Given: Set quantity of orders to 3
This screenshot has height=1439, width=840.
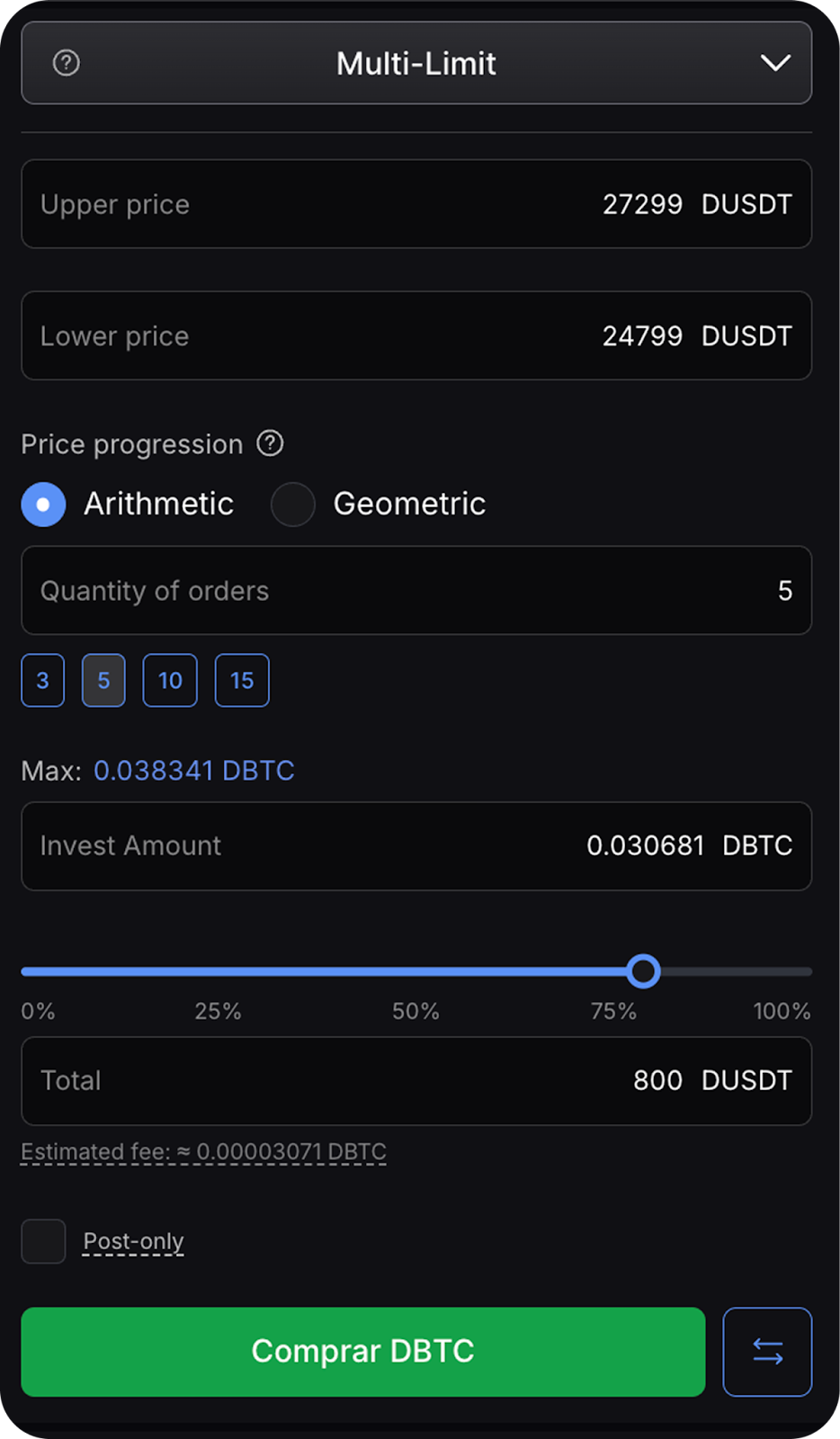Looking at the screenshot, I should (43, 681).
